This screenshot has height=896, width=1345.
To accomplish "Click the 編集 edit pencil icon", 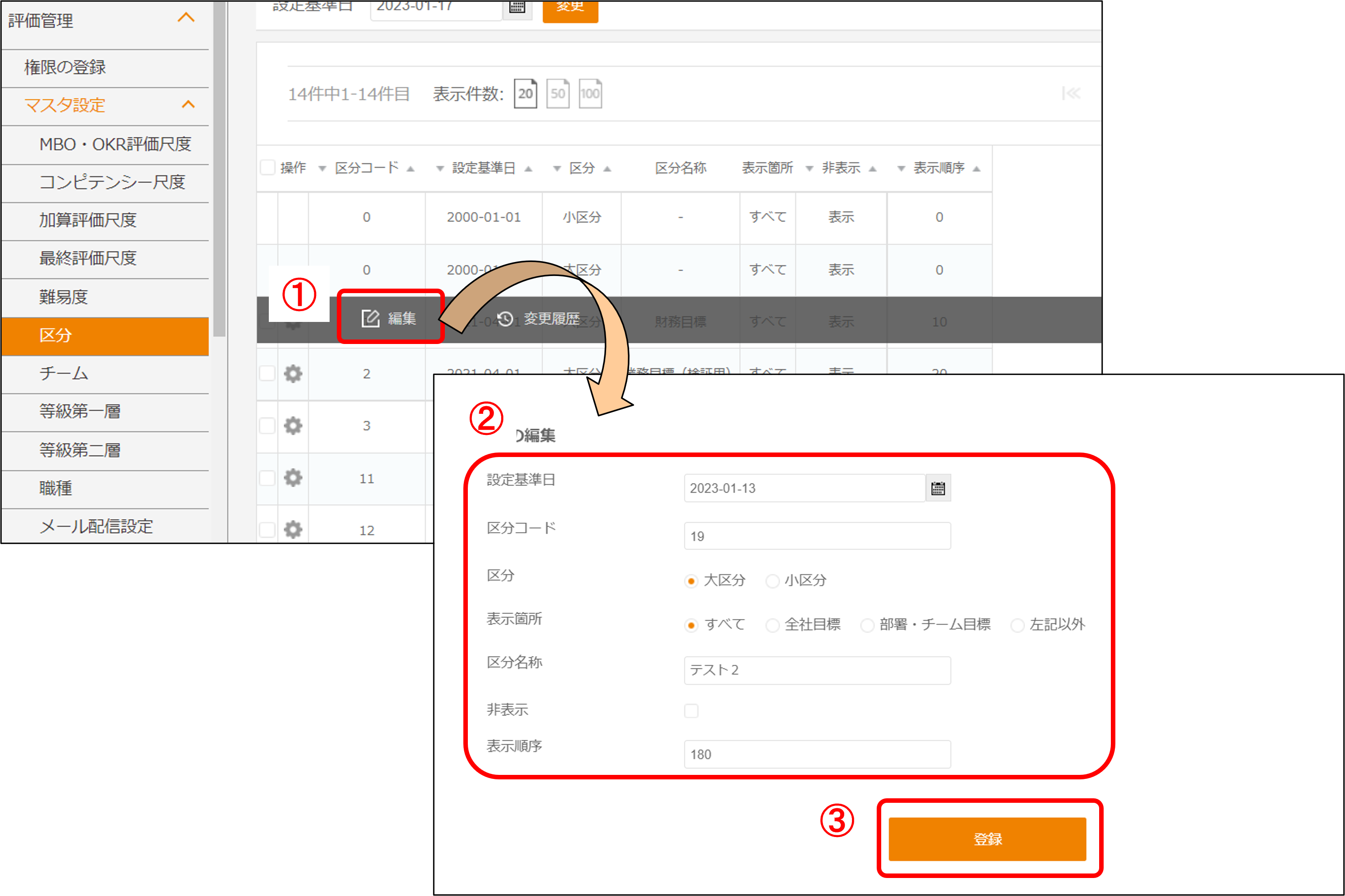I will coord(370,319).
